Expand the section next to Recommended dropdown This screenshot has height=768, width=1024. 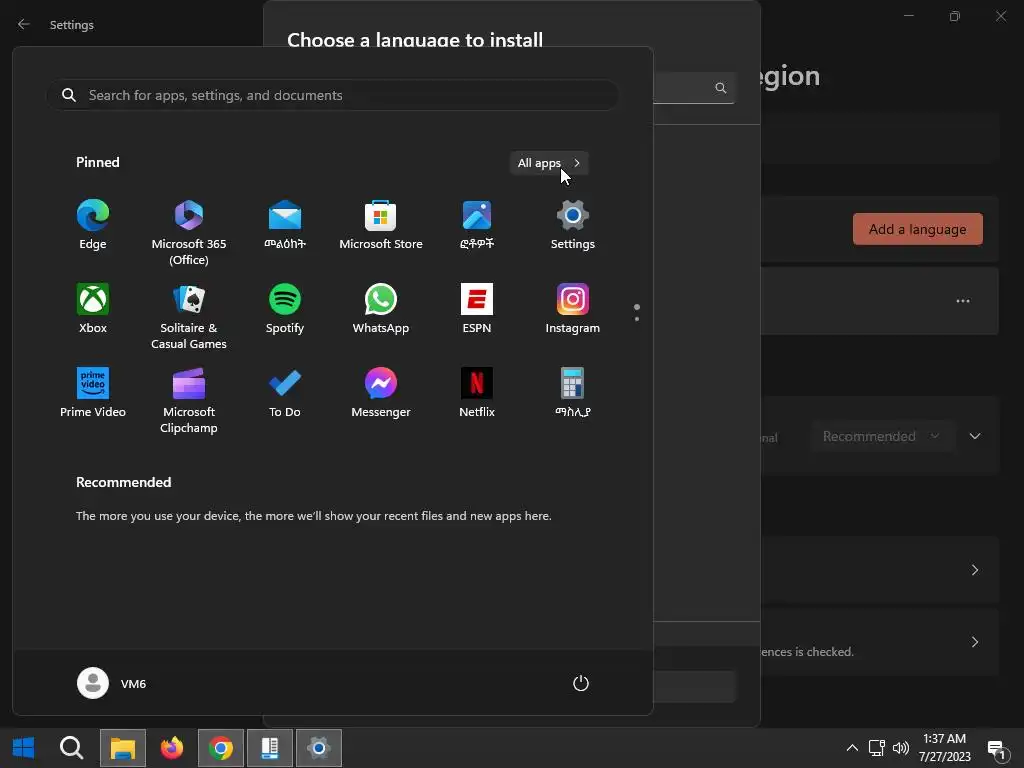(x=975, y=436)
